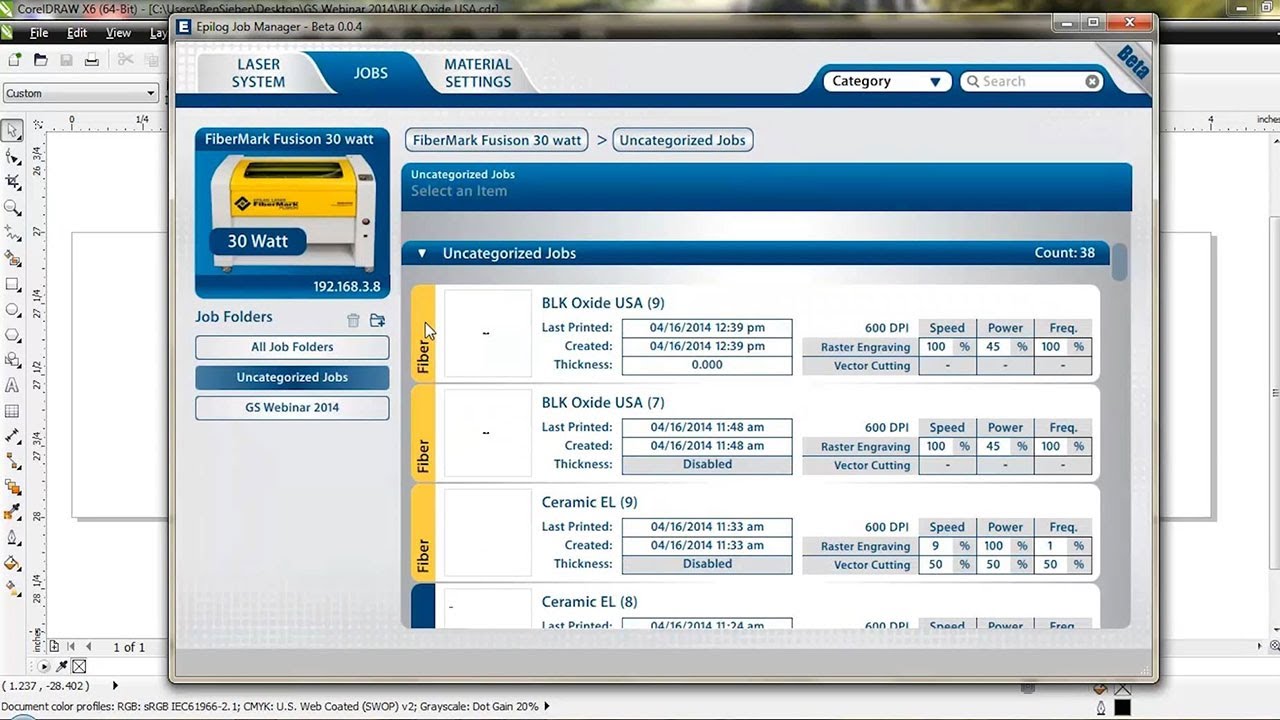Viewport: 1280px width, 720px height.
Task: Delete job folder using the trash icon
Action: click(353, 320)
